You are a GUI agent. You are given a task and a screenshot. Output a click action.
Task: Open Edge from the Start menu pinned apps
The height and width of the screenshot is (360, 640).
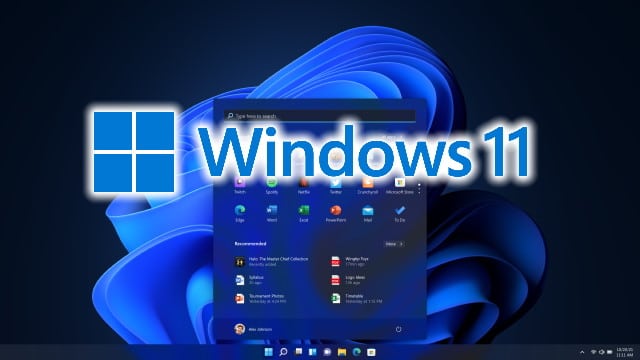click(x=240, y=213)
